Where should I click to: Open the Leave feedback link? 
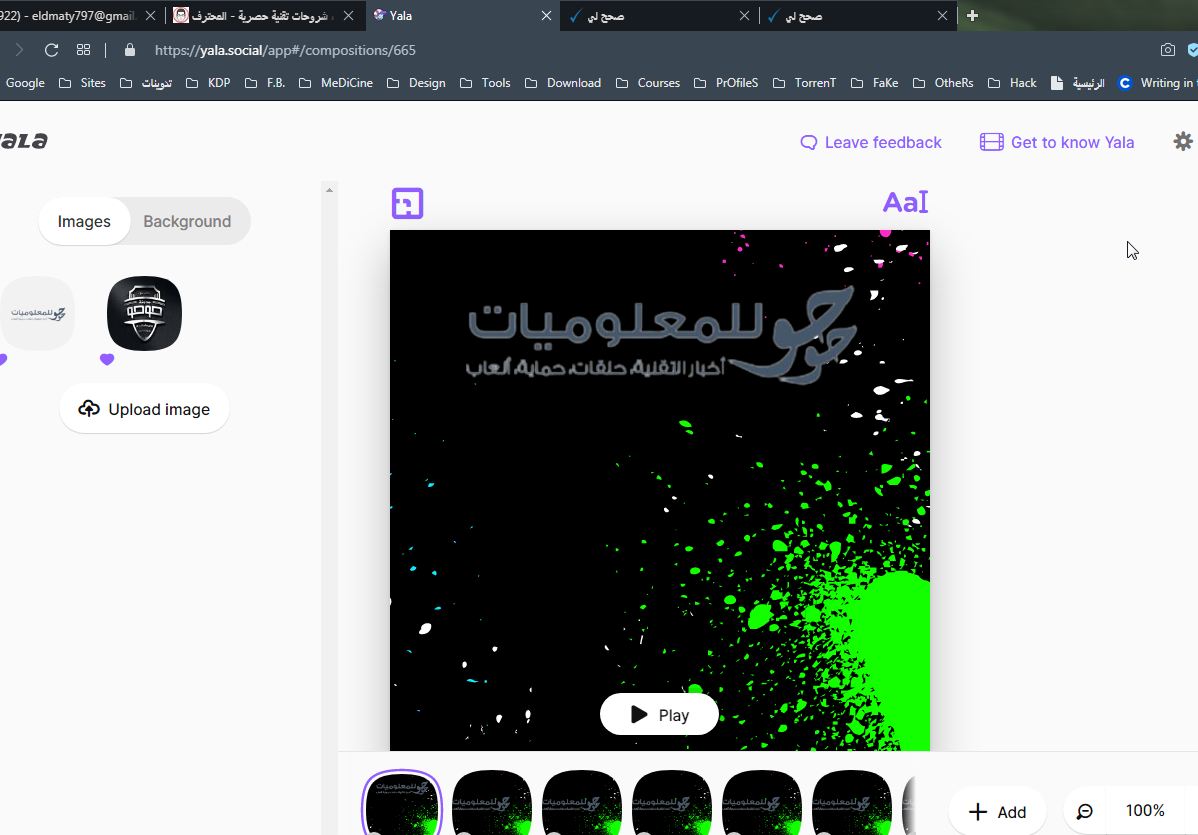[x=870, y=142]
